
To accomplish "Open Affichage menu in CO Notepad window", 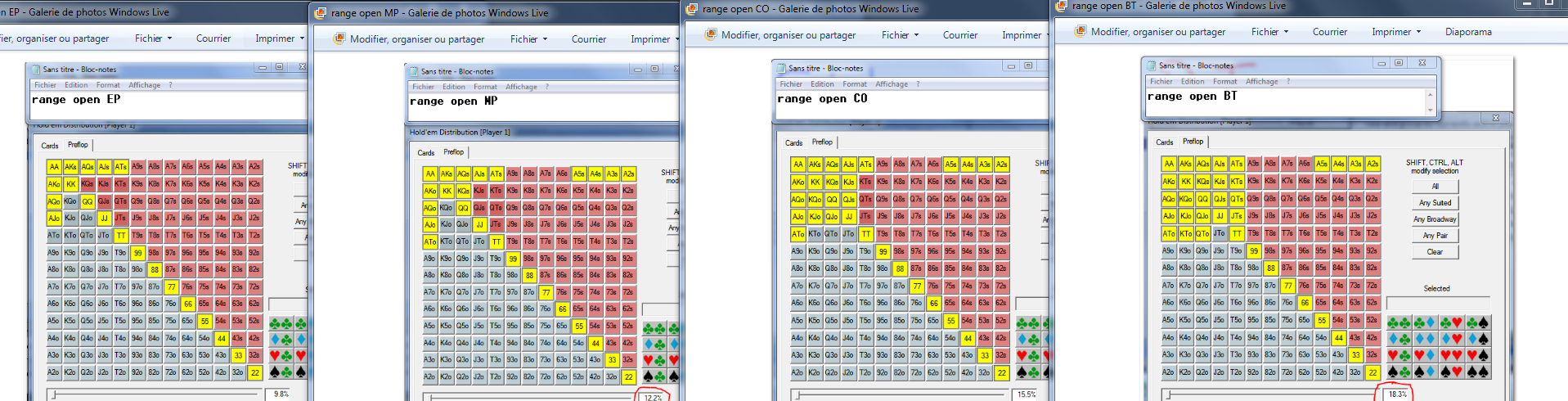I will 892,83.
